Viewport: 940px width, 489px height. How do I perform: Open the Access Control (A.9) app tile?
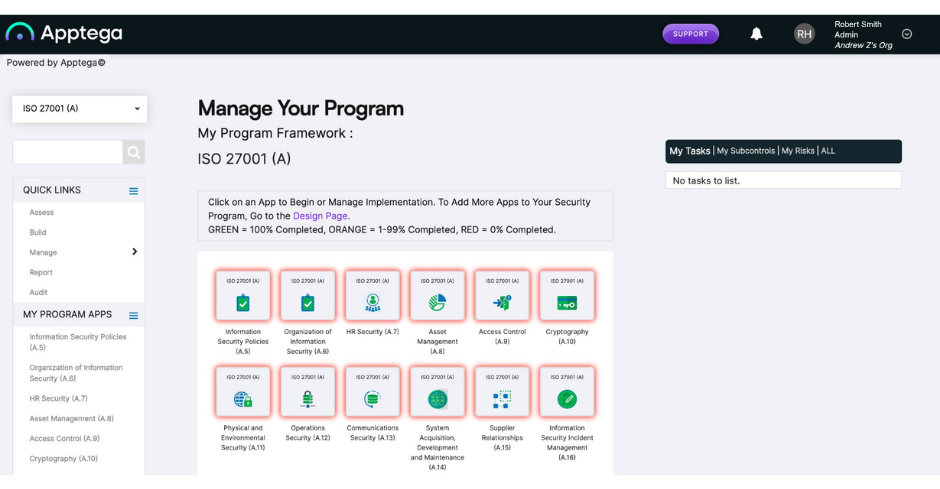click(x=502, y=295)
